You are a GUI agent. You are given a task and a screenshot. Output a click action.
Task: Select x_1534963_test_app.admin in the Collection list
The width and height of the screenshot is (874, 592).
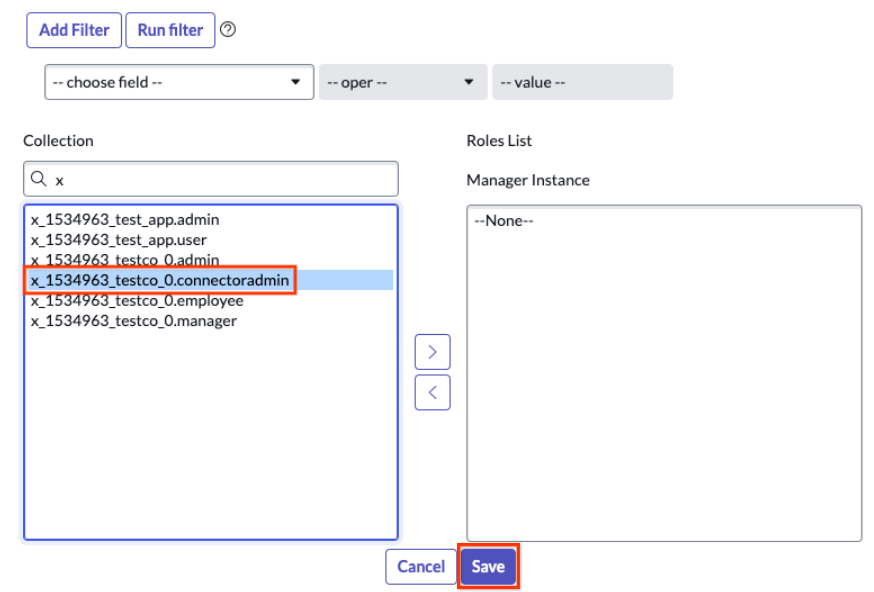coord(125,220)
